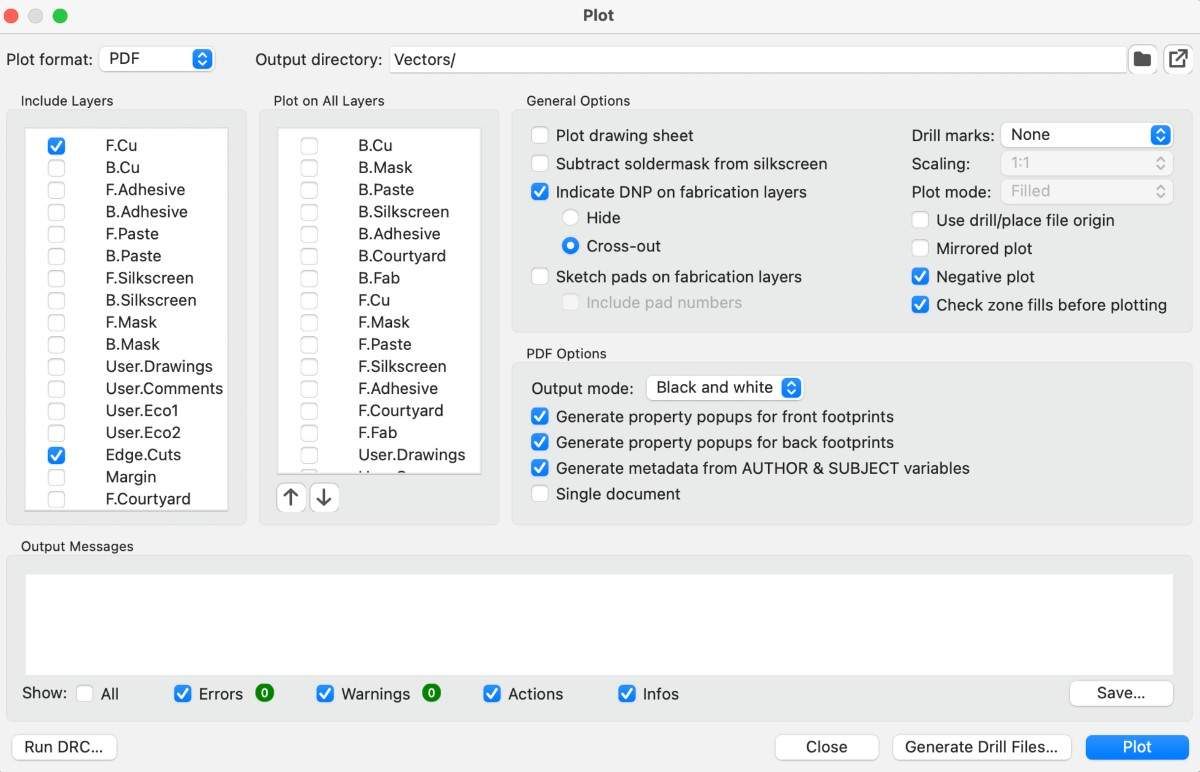
Task: Enable Mirrored plot checkbox
Action: (920, 248)
